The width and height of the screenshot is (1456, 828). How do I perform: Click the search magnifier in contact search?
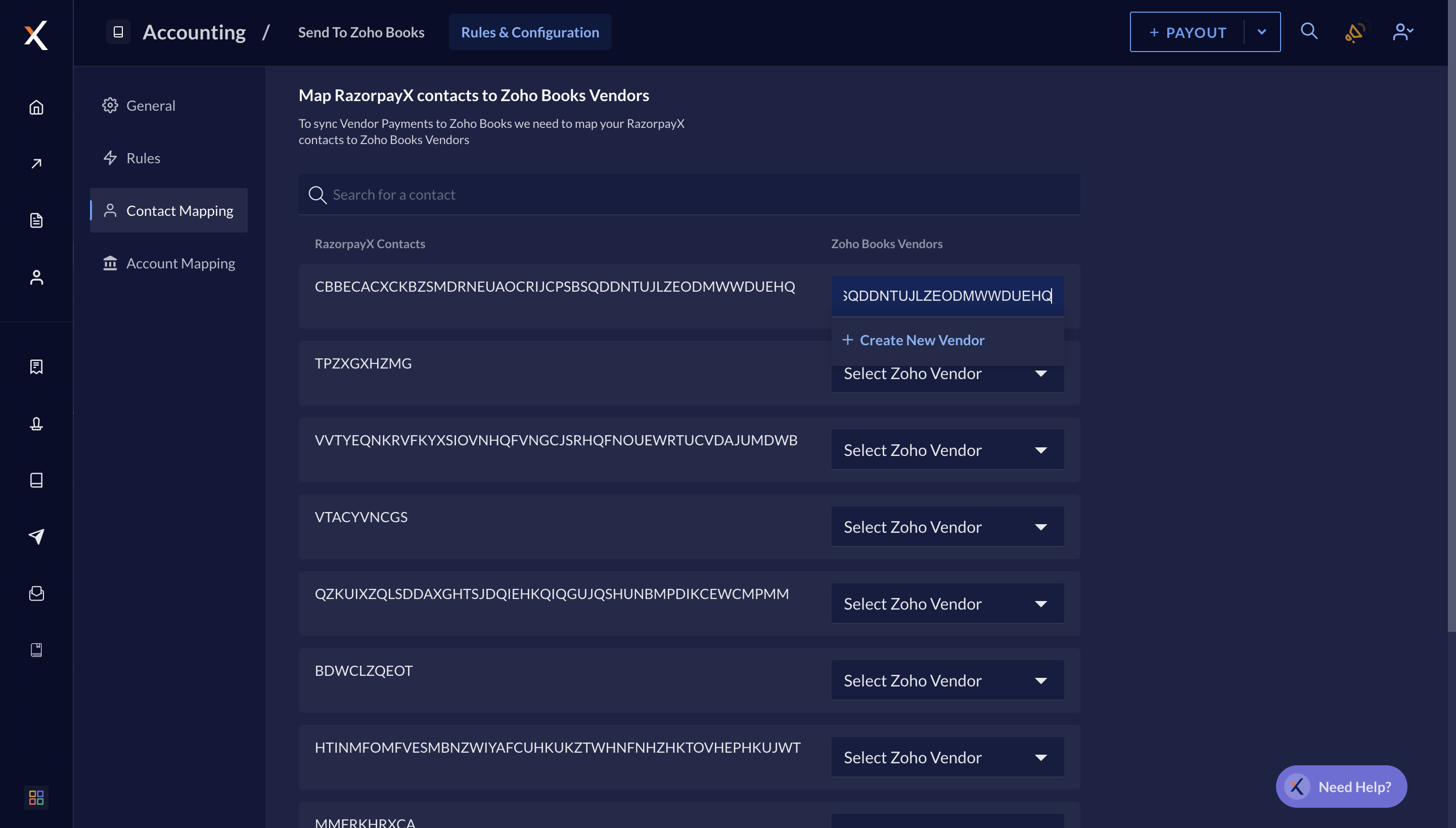317,195
